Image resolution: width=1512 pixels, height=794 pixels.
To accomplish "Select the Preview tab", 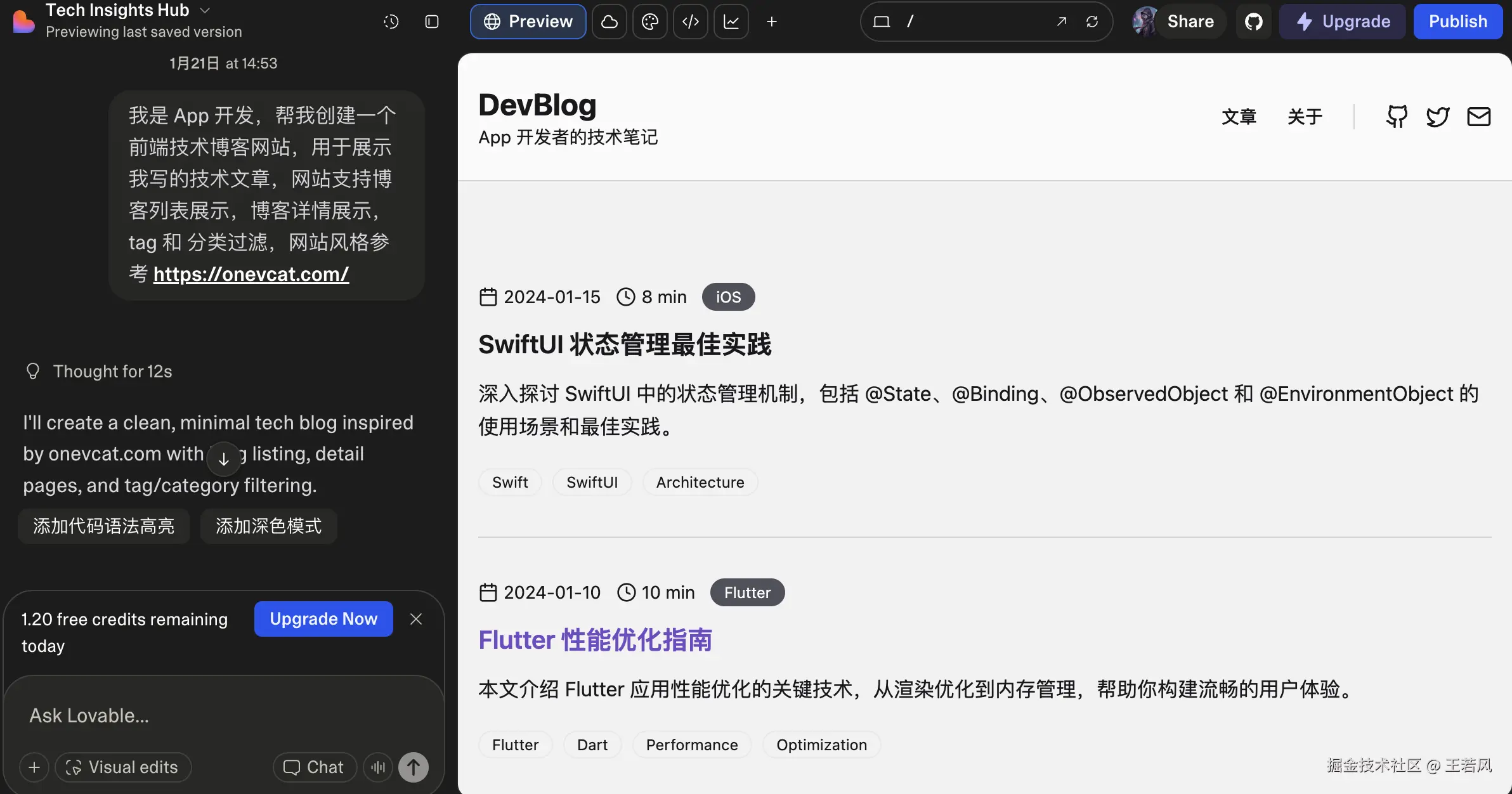I will [528, 22].
